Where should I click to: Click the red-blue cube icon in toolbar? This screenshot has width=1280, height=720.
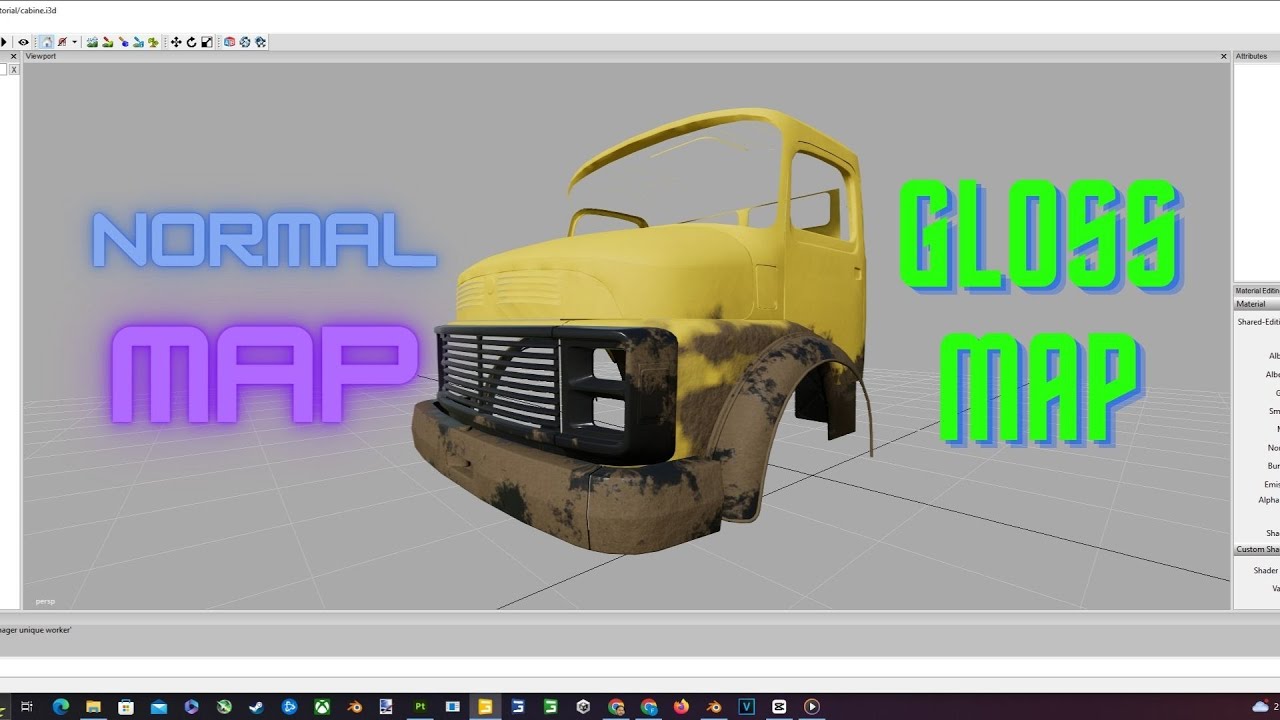point(230,42)
